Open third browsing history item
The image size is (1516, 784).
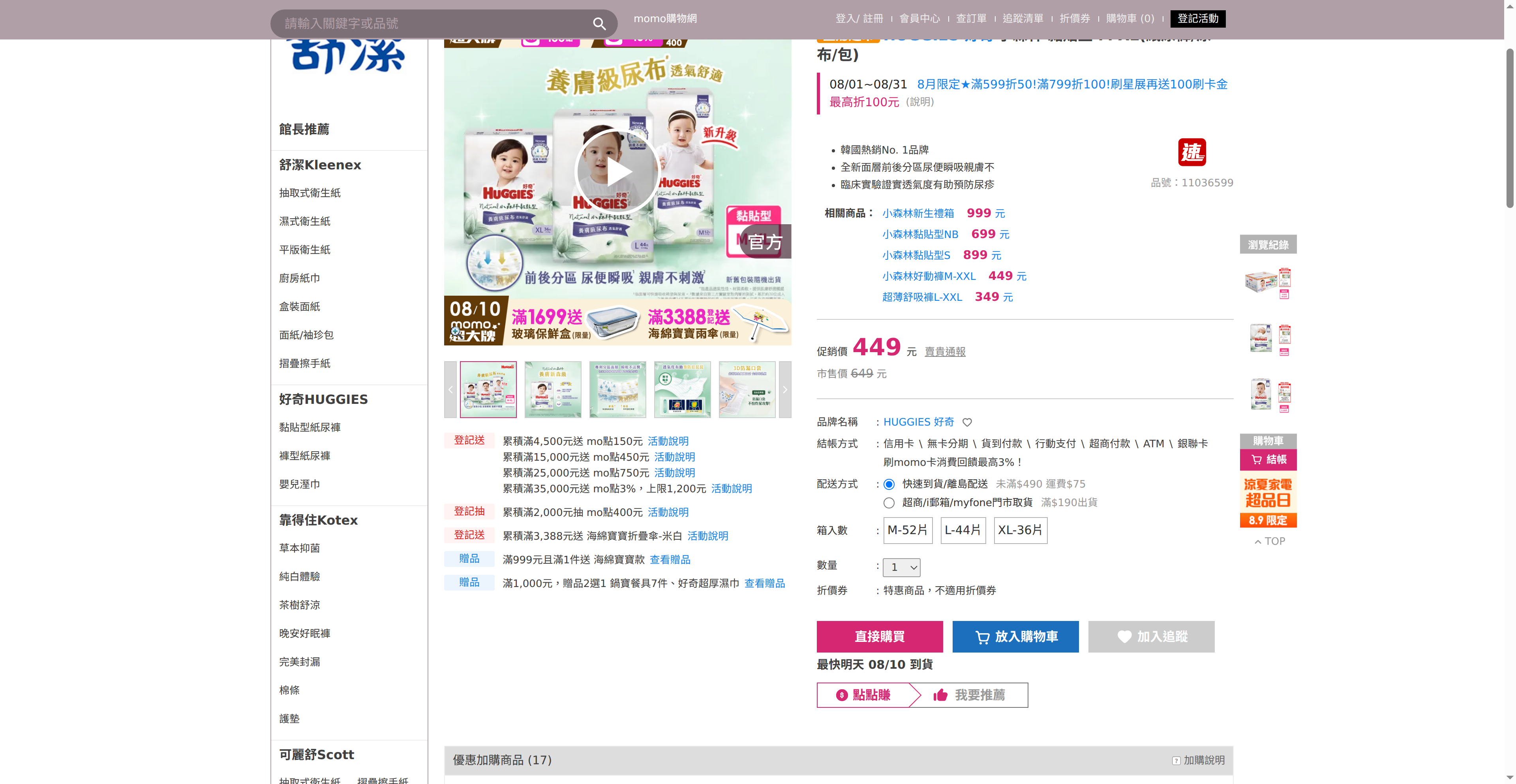[1268, 395]
